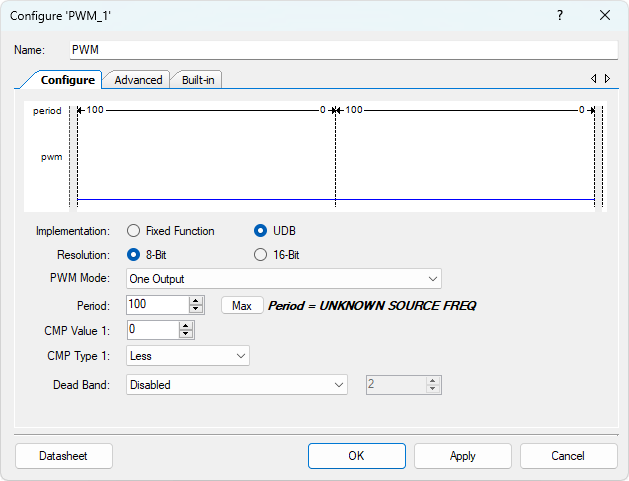This screenshot has width=629, height=481.
Task: Click the Name text field
Action: coord(343,50)
